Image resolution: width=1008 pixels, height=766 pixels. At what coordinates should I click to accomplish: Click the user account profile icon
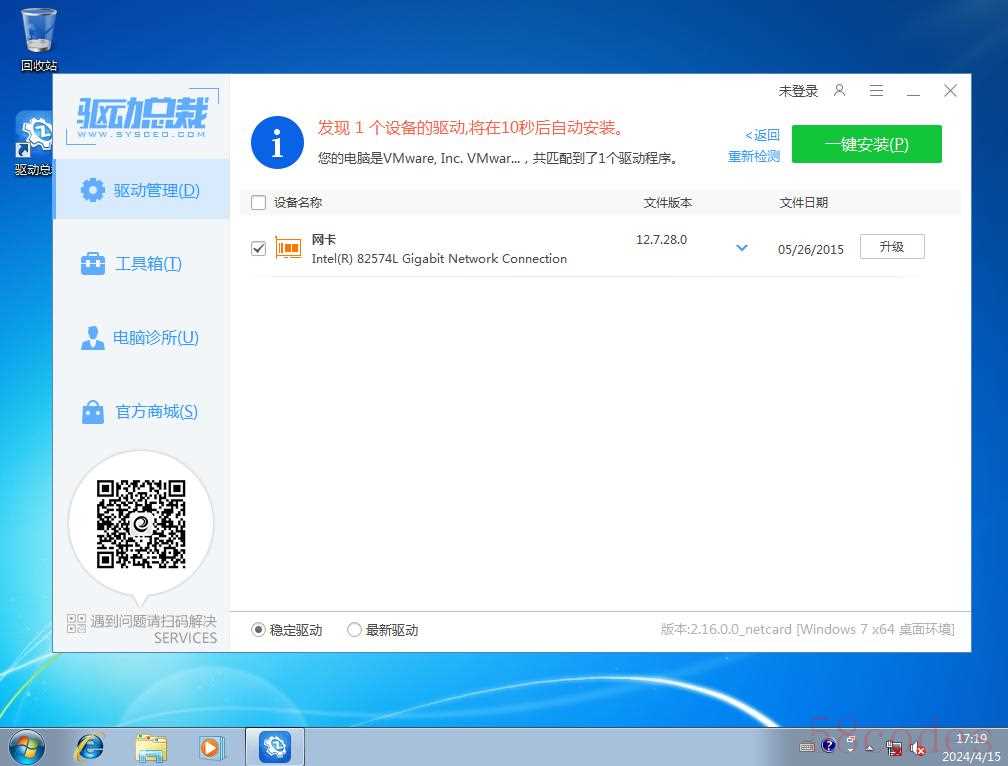point(839,91)
